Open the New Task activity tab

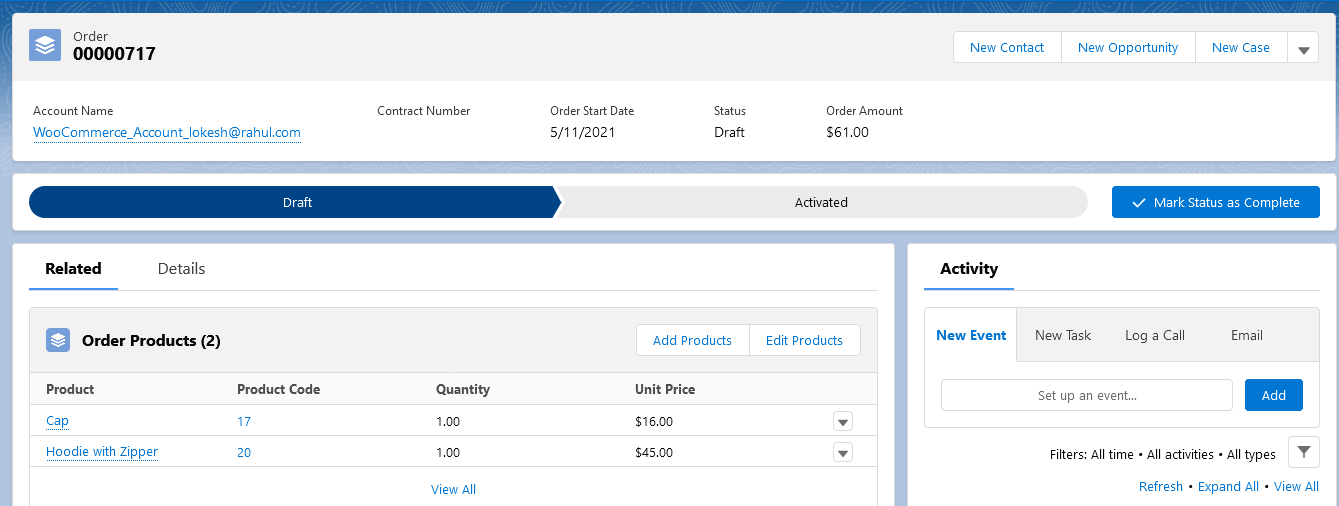click(x=1063, y=335)
